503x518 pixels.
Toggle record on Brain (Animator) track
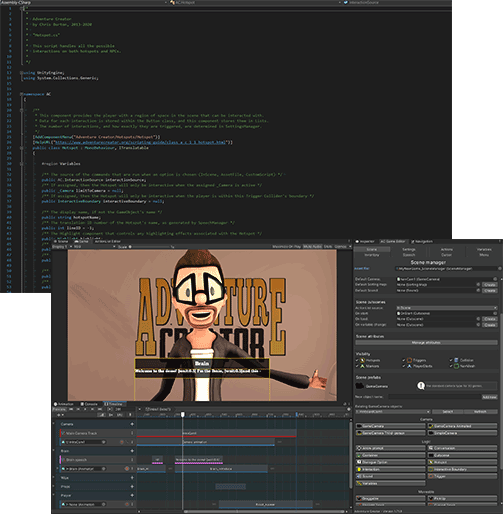[x=127, y=468]
